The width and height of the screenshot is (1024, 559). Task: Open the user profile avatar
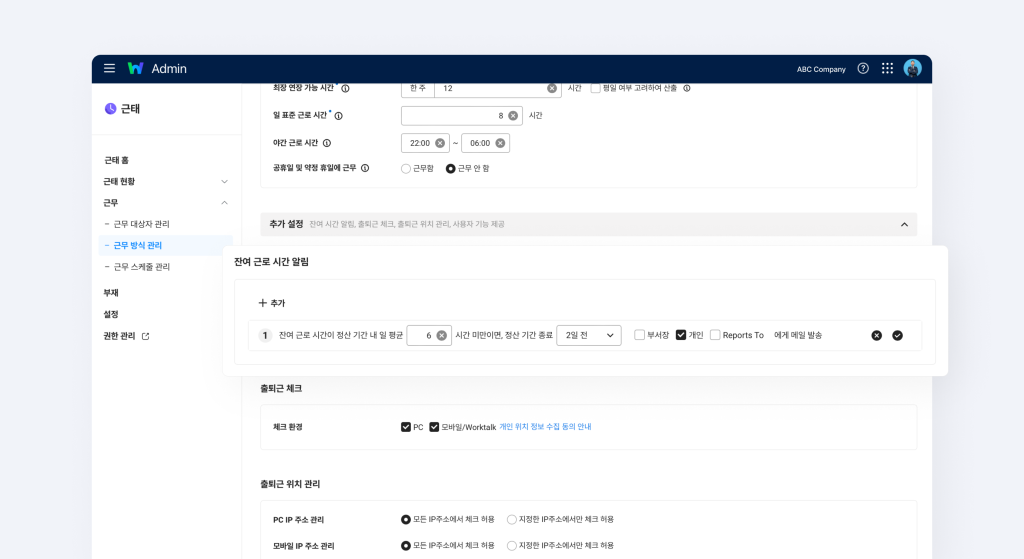click(912, 69)
